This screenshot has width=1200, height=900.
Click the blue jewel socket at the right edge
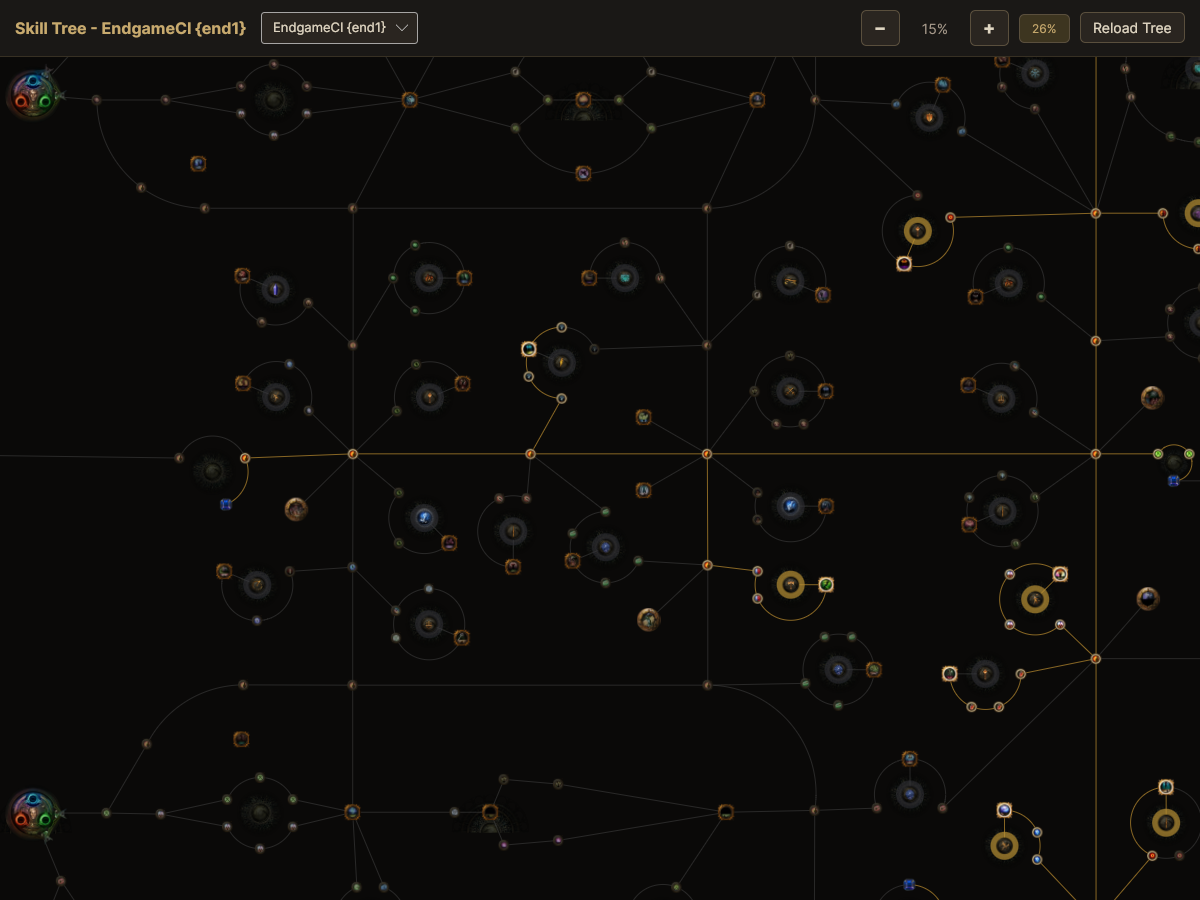pos(1174,481)
